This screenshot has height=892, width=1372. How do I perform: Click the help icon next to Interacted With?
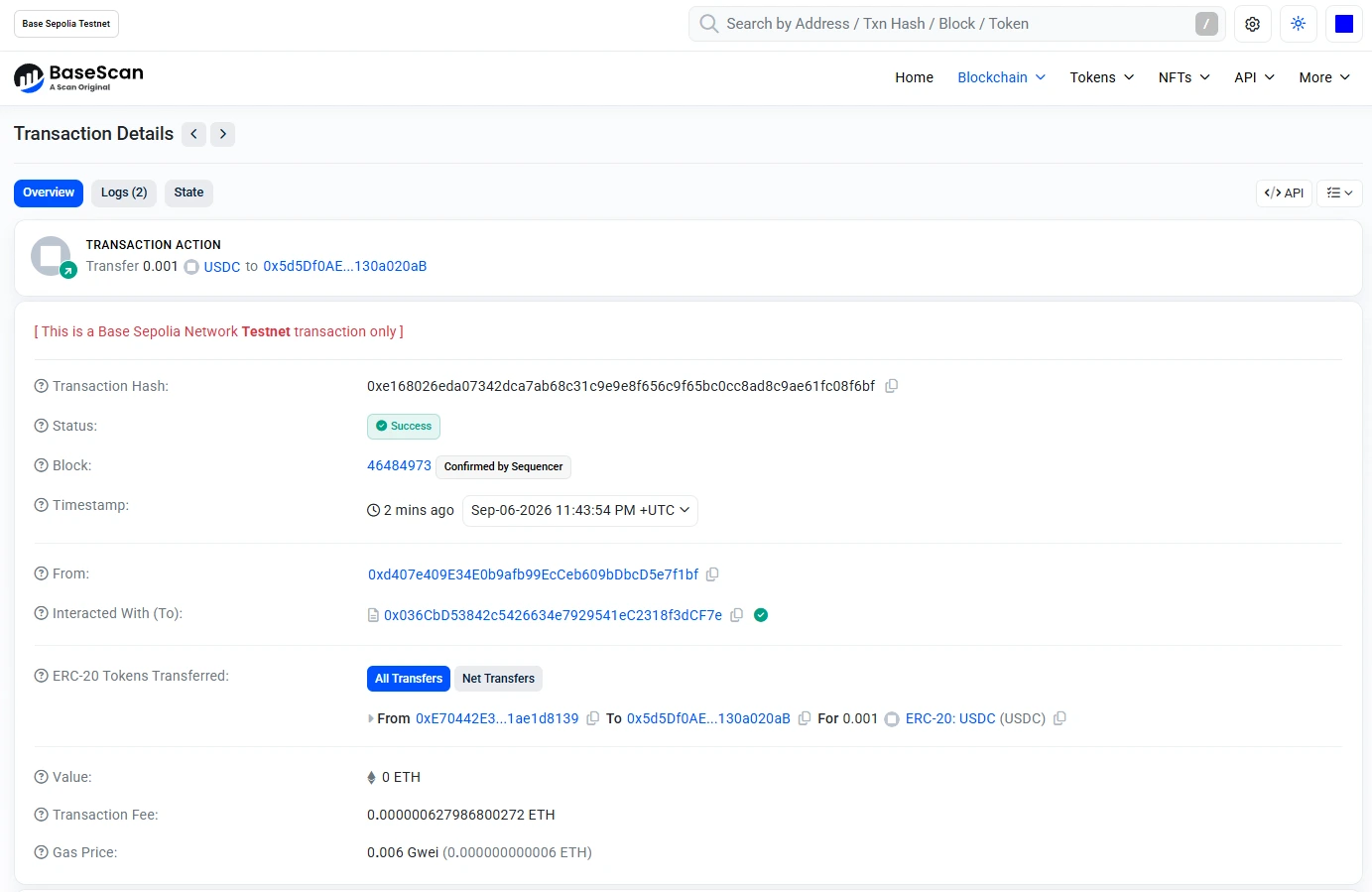click(41, 613)
